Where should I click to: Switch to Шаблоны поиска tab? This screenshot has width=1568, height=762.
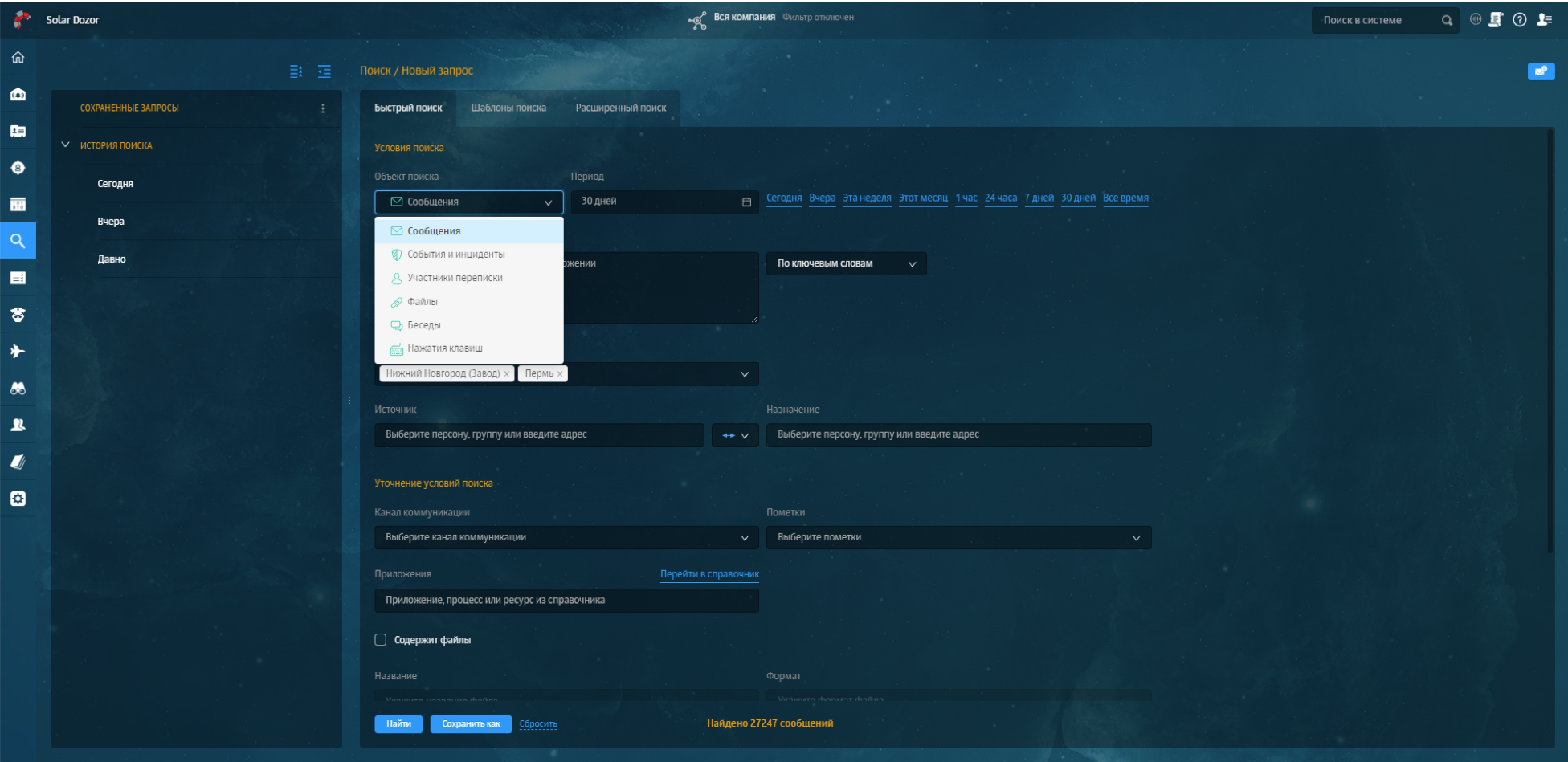tap(508, 108)
